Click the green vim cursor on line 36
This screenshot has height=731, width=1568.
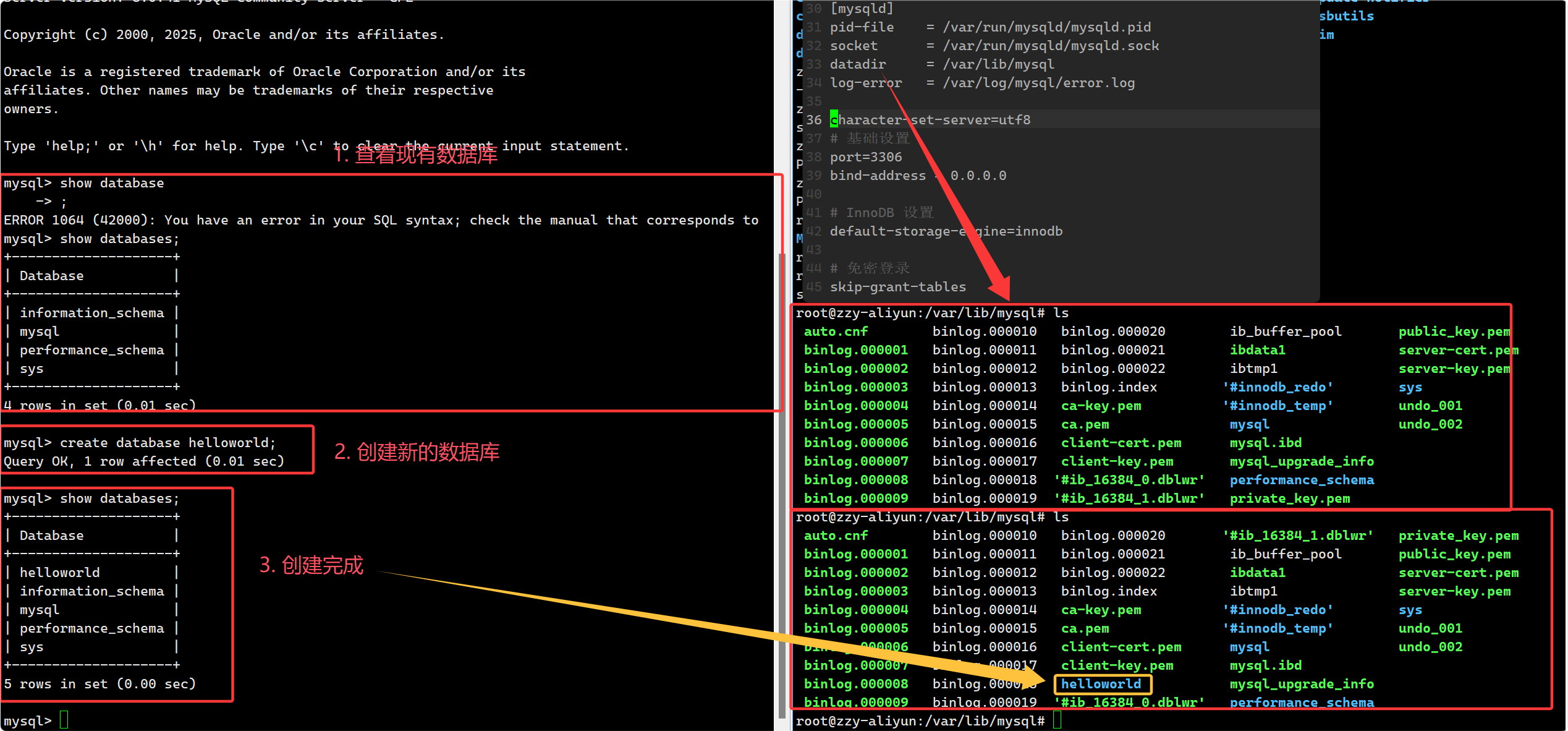[x=834, y=120]
